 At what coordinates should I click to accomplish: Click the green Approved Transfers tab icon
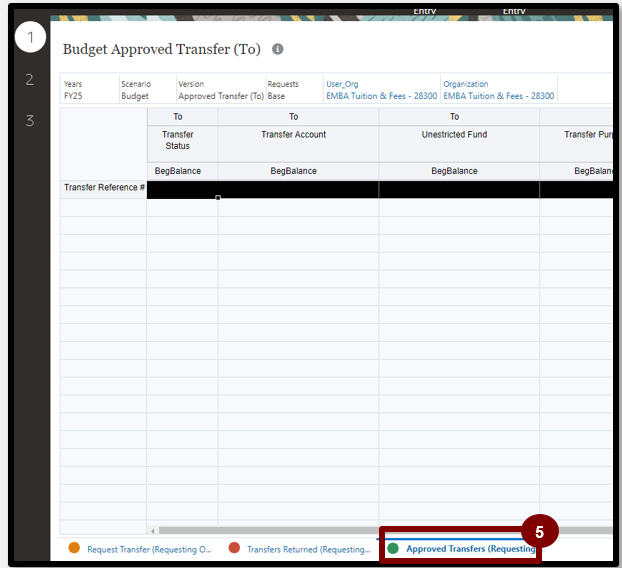click(393, 548)
